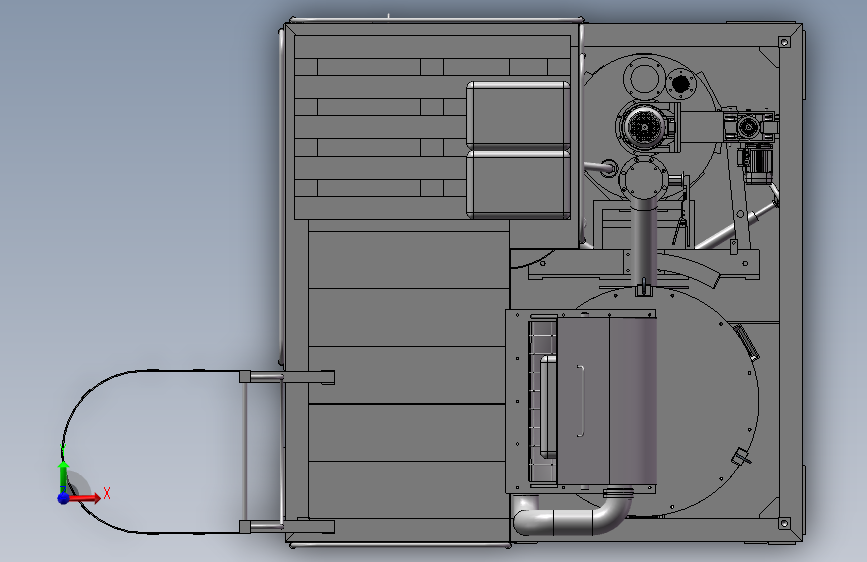Select the motor with the round fan cover

pyautogui.click(x=645, y=127)
